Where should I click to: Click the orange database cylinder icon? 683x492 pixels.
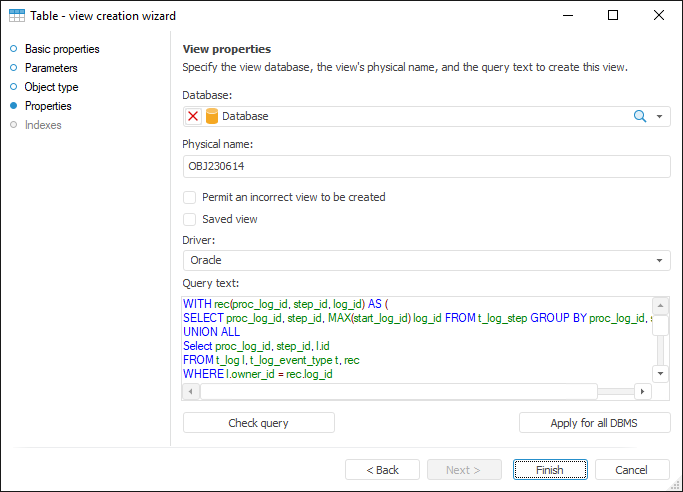(x=212, y=116)
